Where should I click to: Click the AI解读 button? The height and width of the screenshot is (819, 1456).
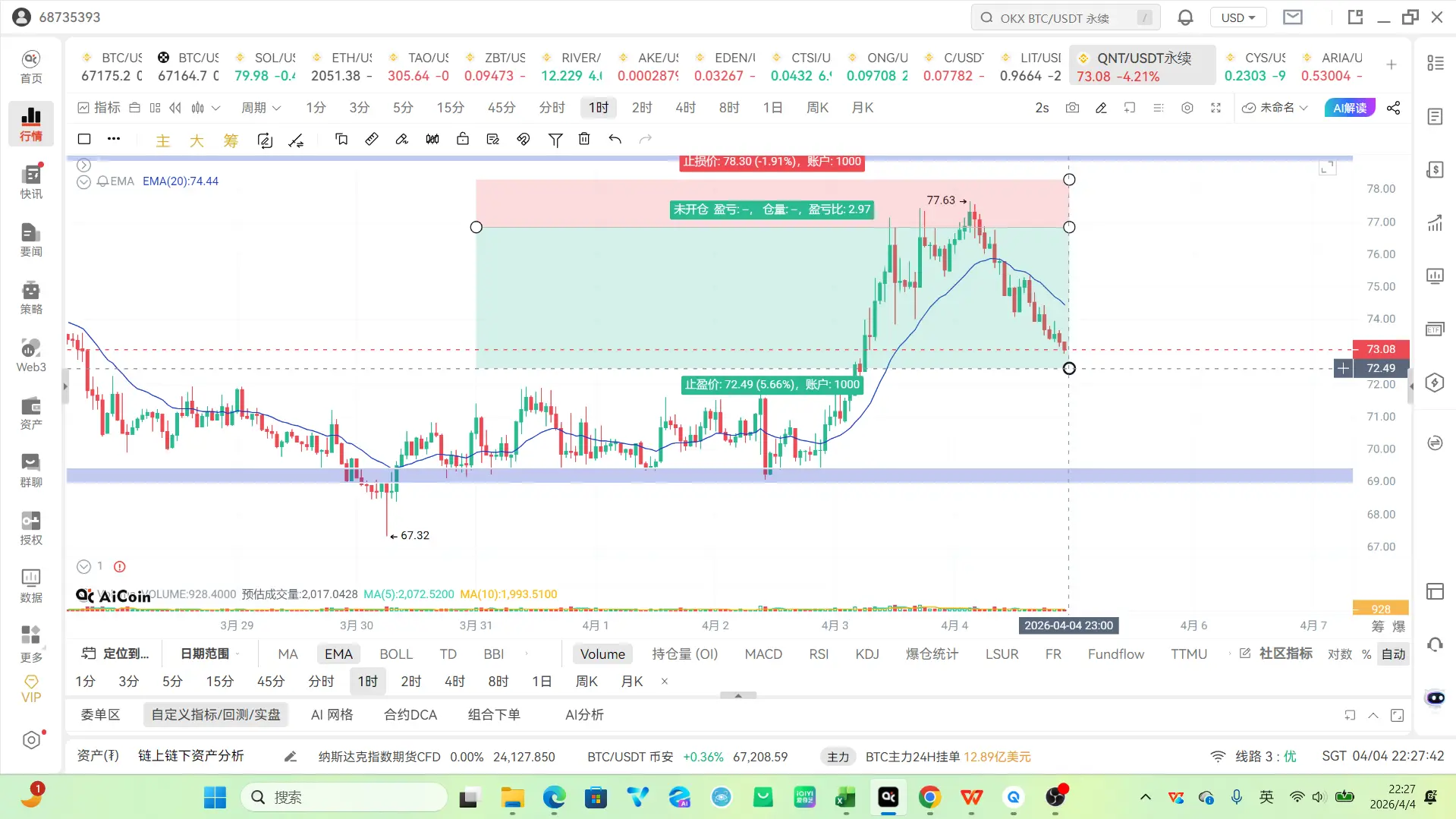click(1349, 108)
